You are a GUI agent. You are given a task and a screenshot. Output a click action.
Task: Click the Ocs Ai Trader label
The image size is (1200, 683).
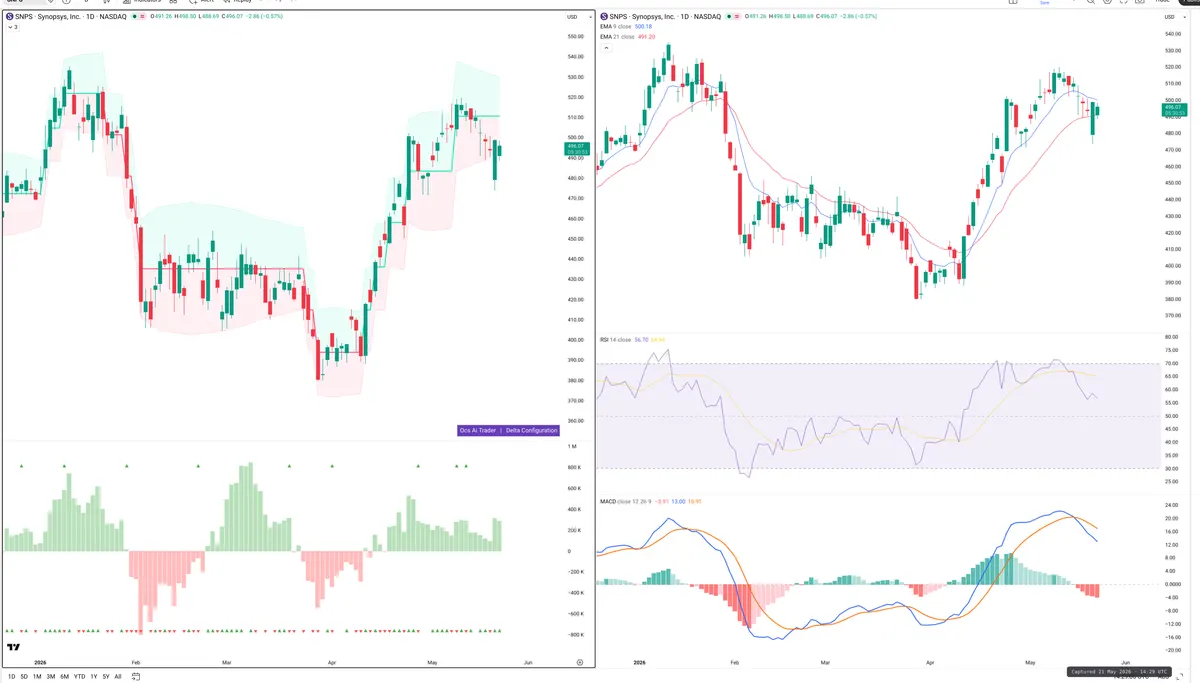(478, 430)
